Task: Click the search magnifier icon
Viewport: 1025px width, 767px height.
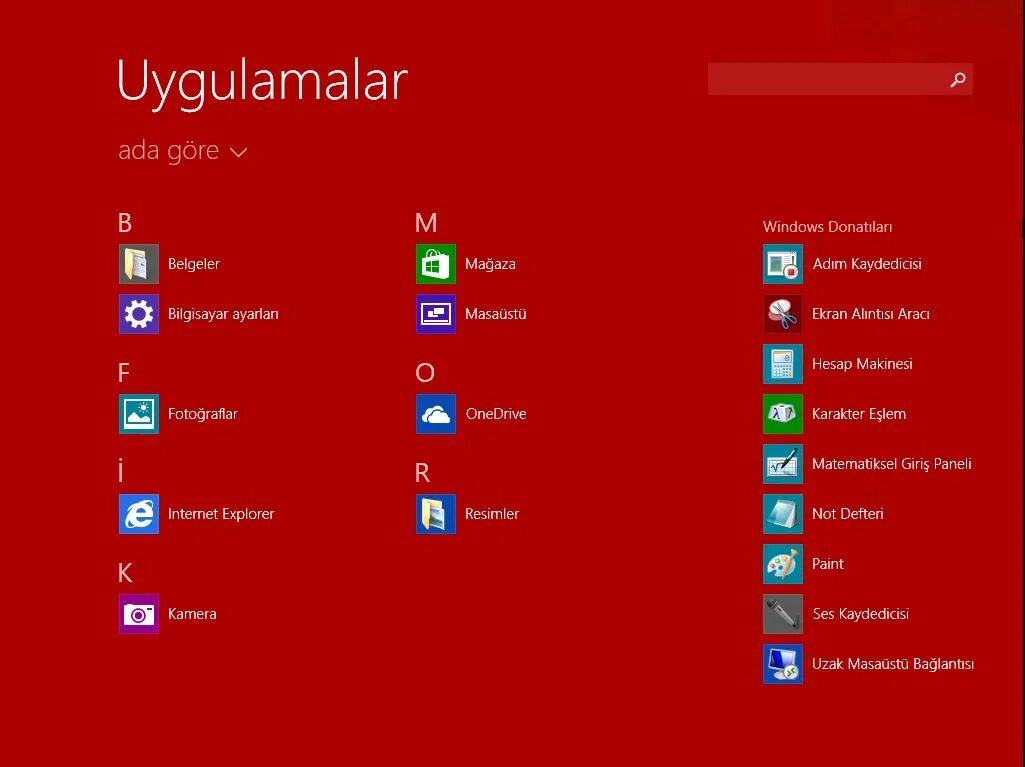Action: (x=958, y=80)
